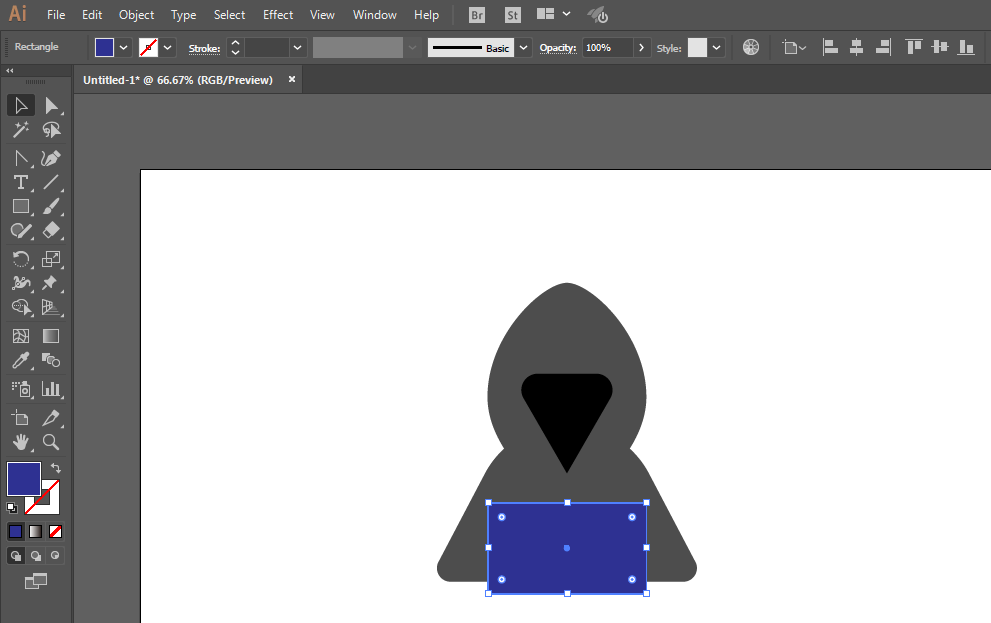Click the Opacity panel link
The image size is (991, 623).
coord(557,48)
